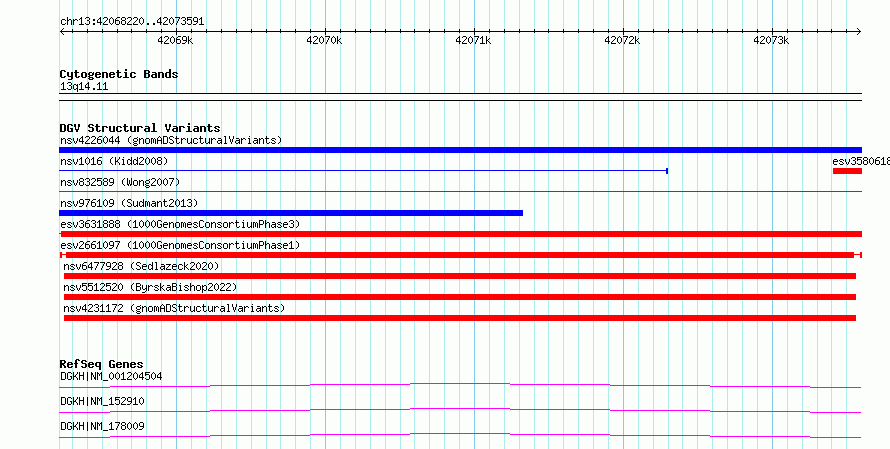Click the 13q14.11 band label
Screen dimensions: 890x449
[84, 87]
